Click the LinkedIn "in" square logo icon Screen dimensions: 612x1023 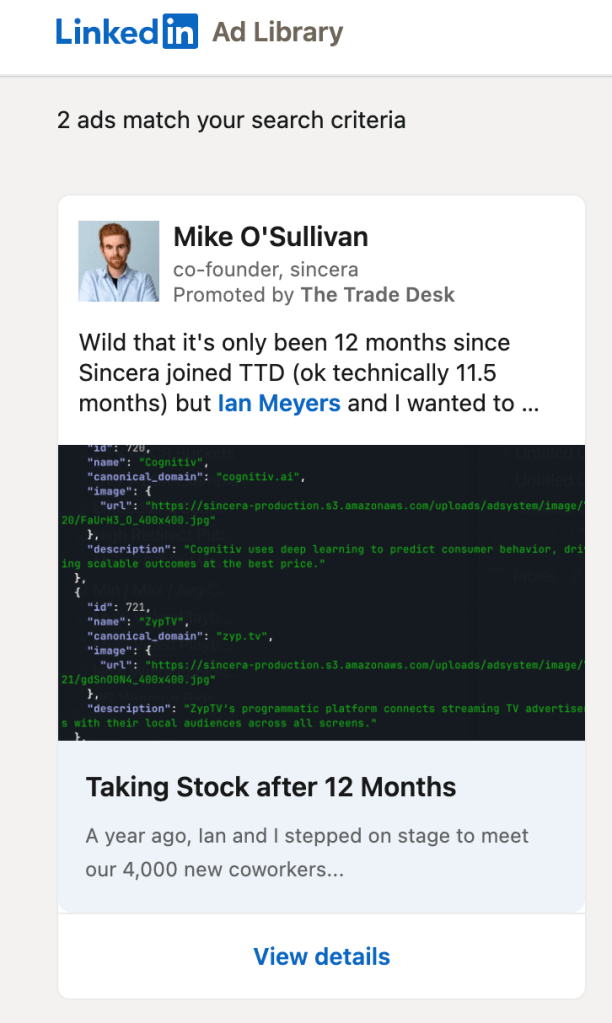click(179, 32)
